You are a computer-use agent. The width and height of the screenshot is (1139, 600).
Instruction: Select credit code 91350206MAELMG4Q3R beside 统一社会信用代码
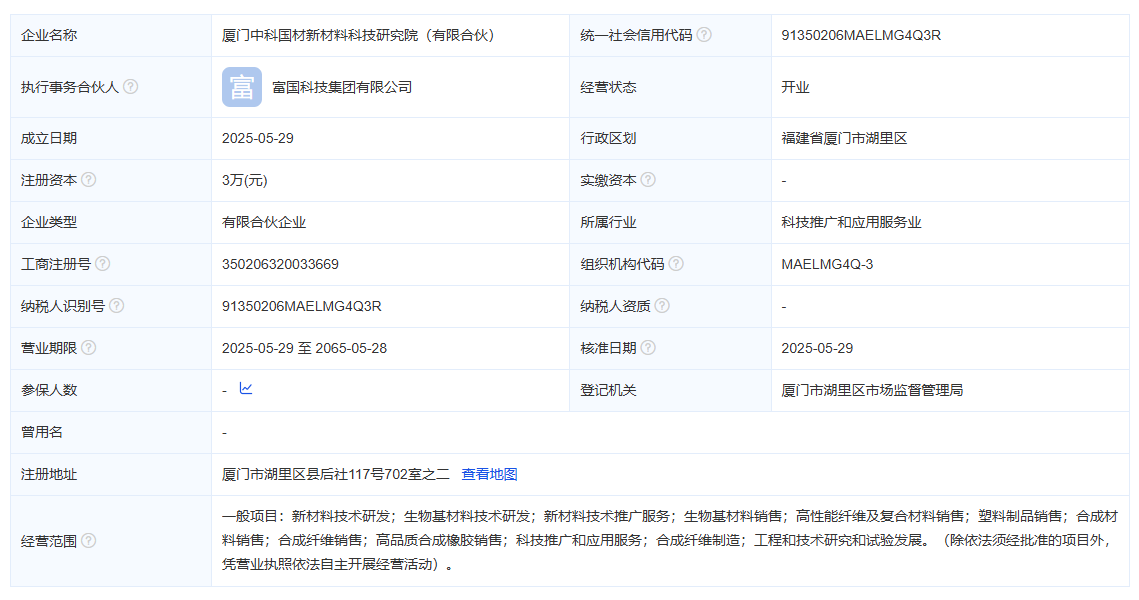tap(861, 35)
